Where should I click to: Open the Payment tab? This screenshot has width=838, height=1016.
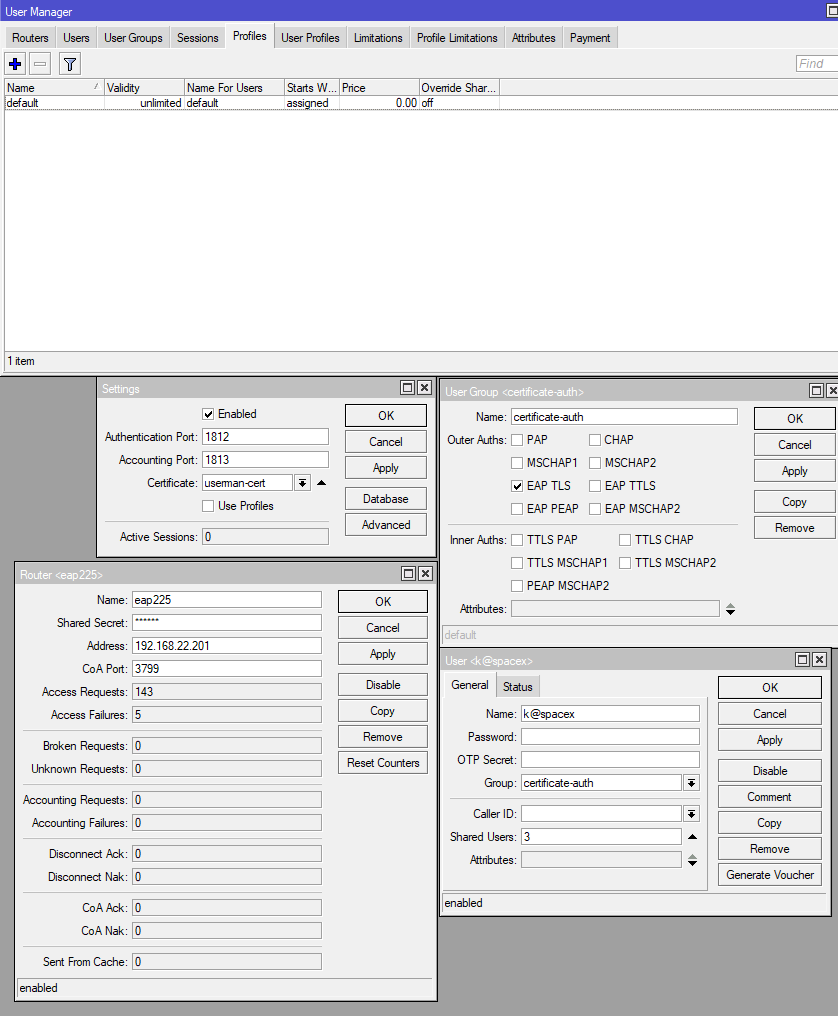[x=590, y=38]
